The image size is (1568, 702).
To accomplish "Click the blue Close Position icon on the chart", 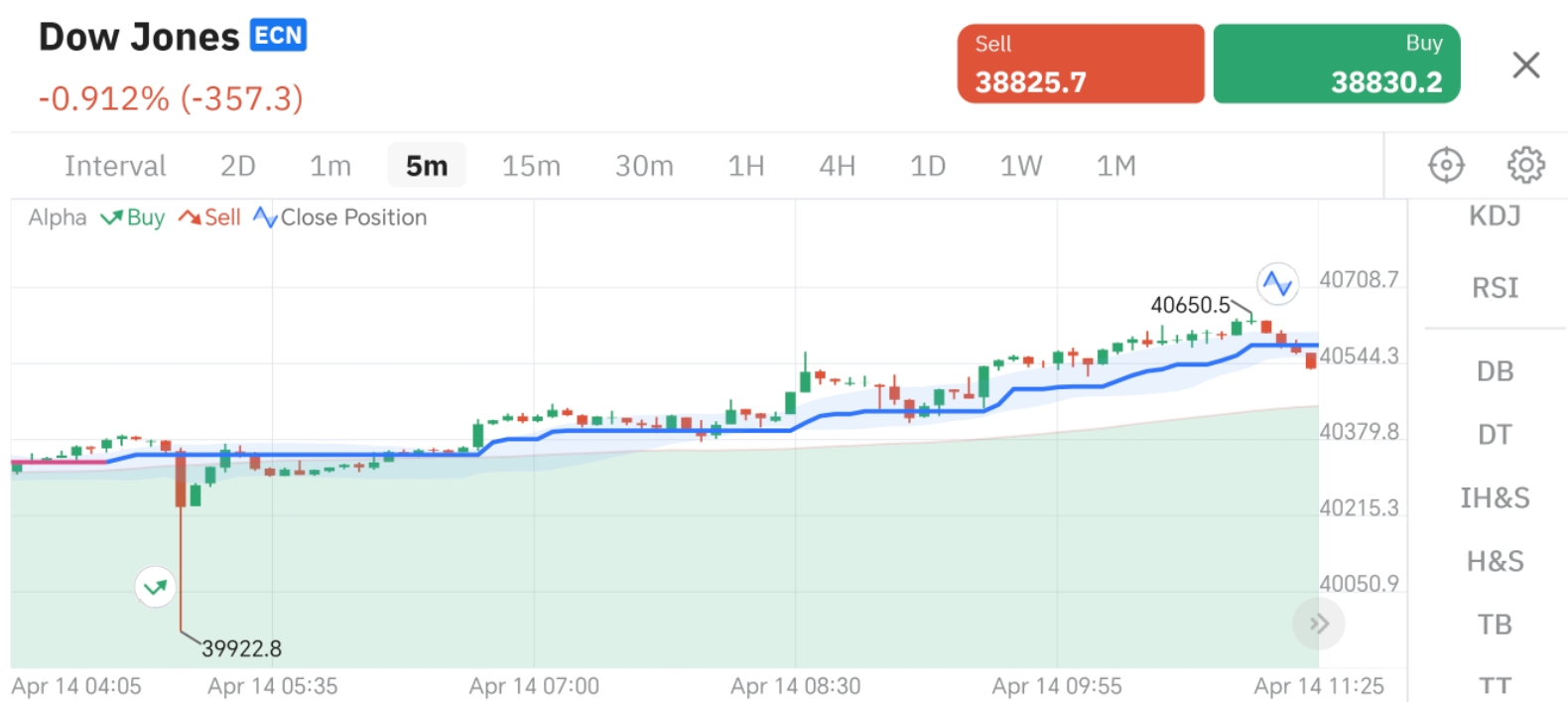I will point(1278,284).
